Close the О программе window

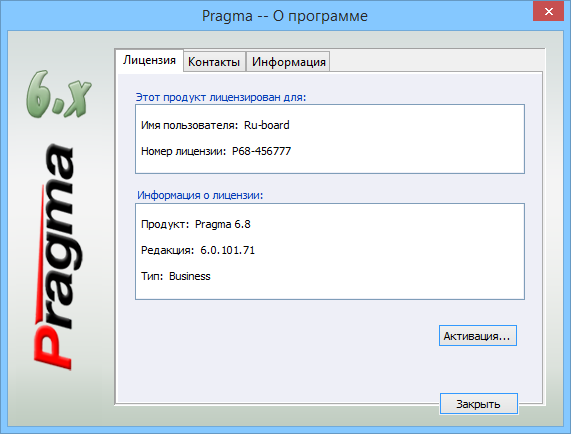click(548, 11)
